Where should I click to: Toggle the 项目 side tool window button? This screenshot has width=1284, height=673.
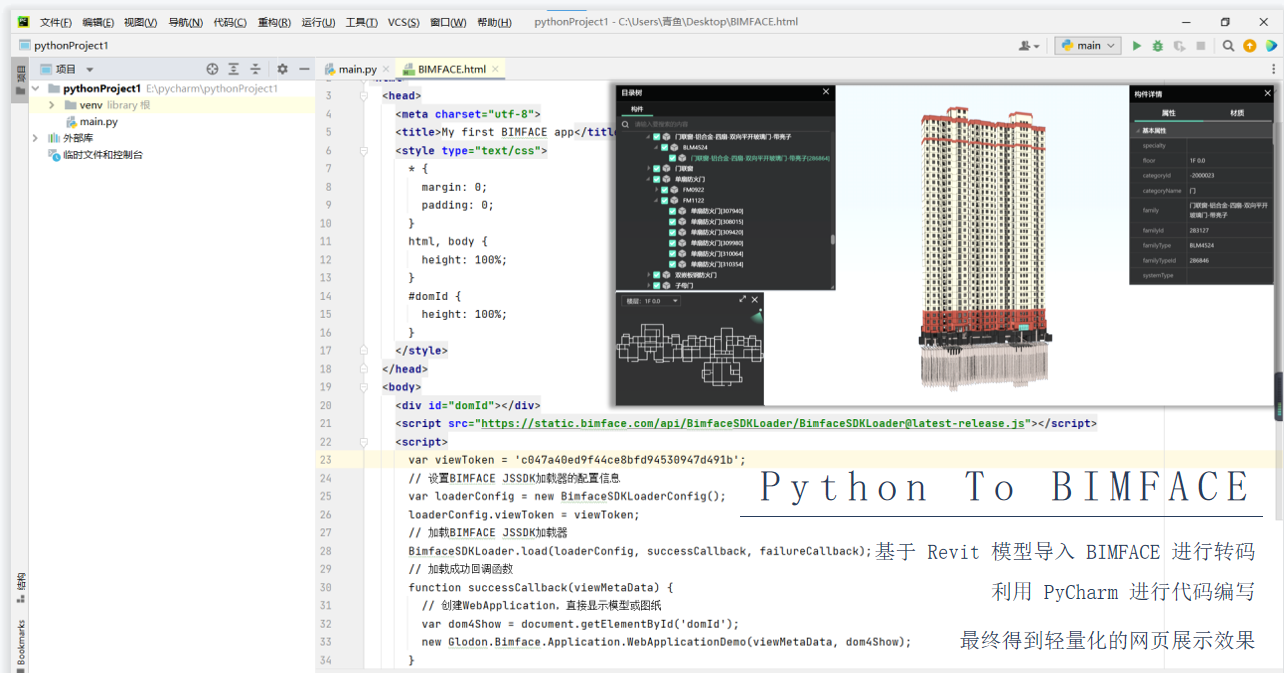(21, 78)
